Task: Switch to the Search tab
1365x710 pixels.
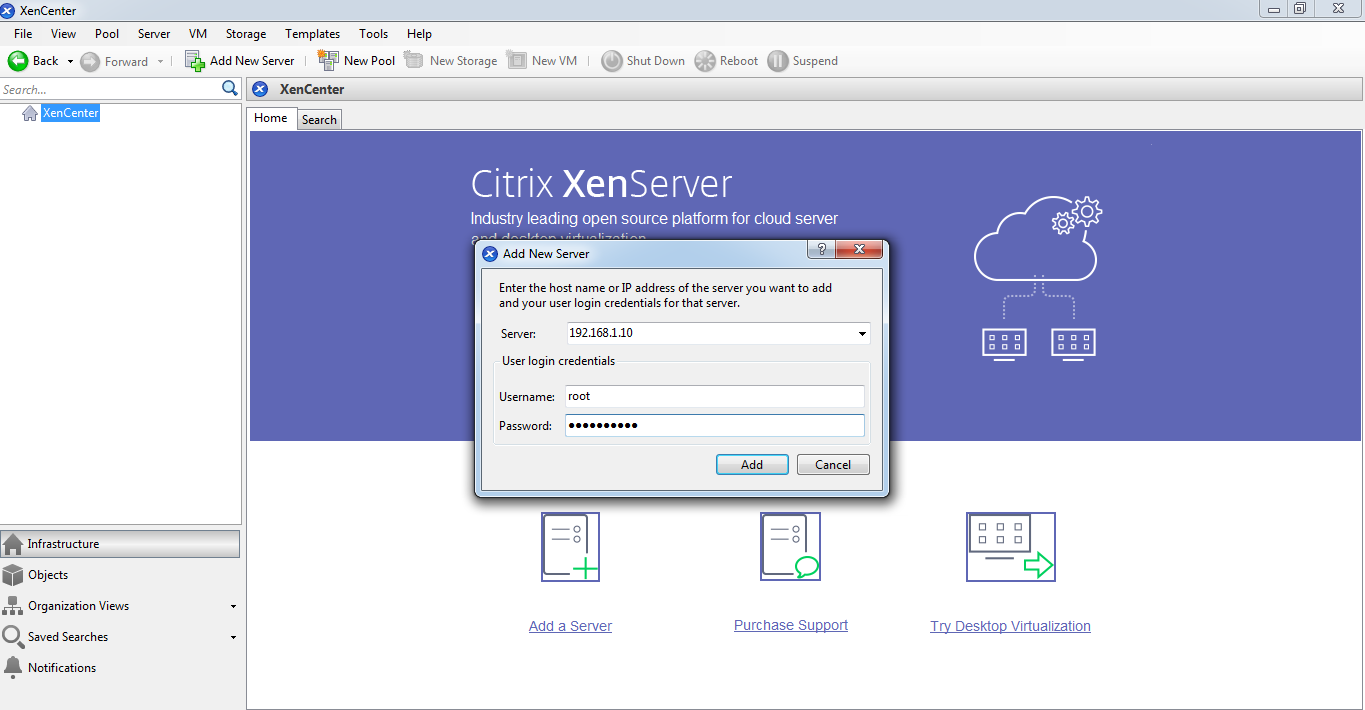Action: pyautogui.click(x=319, y=120)
